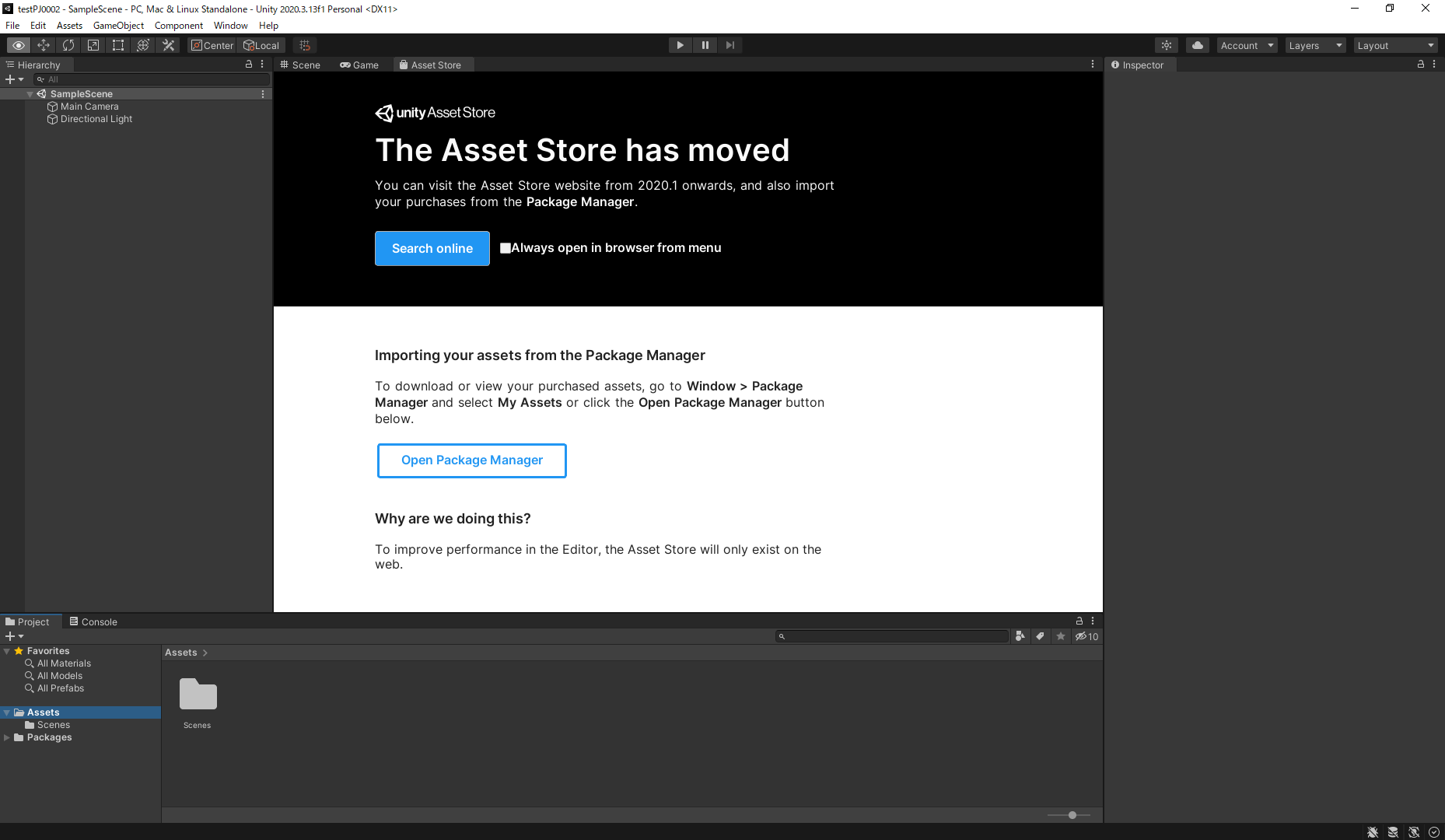Select the Rect transform tool

118,45
